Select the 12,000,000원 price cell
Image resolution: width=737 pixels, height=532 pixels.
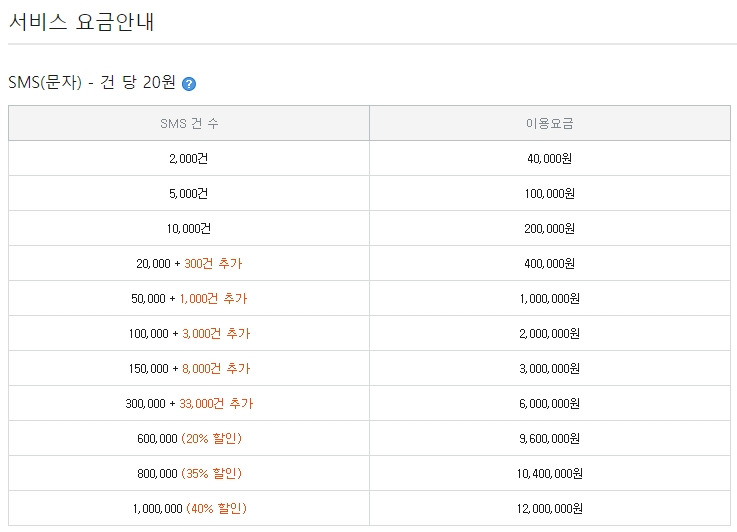(x=549, y=509)
